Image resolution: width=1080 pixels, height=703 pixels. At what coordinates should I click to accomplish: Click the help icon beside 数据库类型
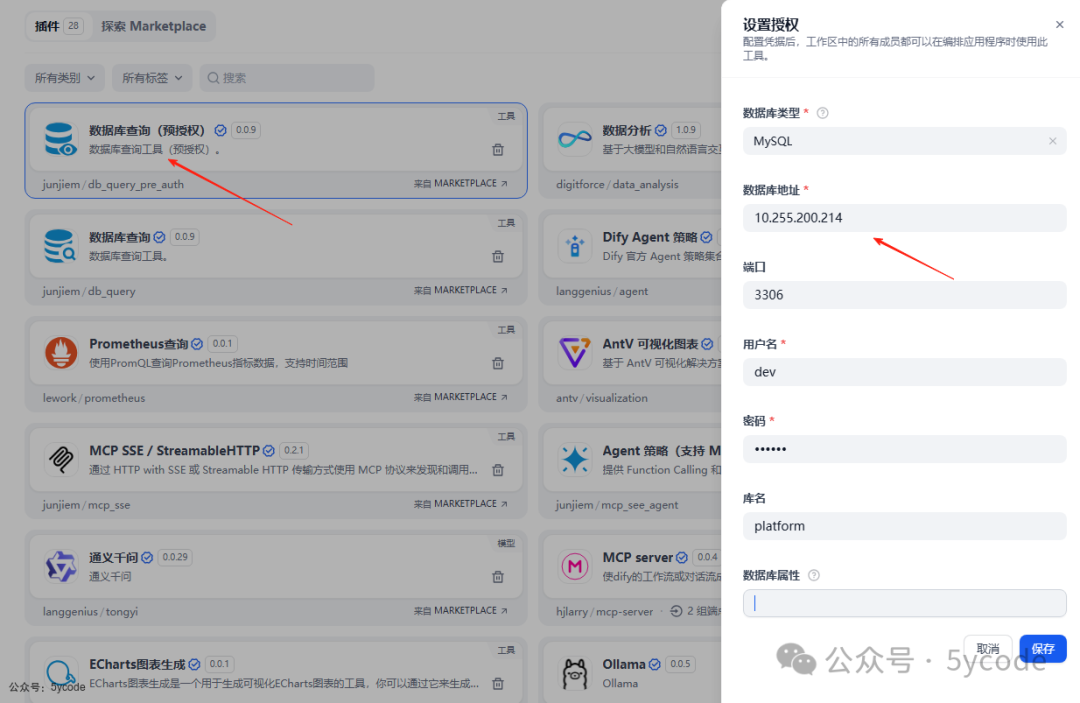pyautogui.click(x=822, y=113)
